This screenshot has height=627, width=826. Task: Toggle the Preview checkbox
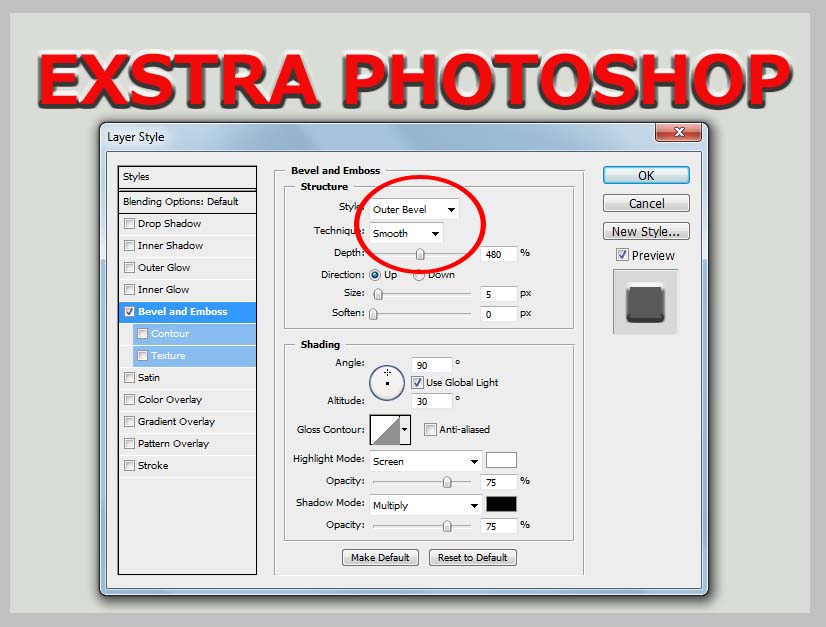click(622, 255)
